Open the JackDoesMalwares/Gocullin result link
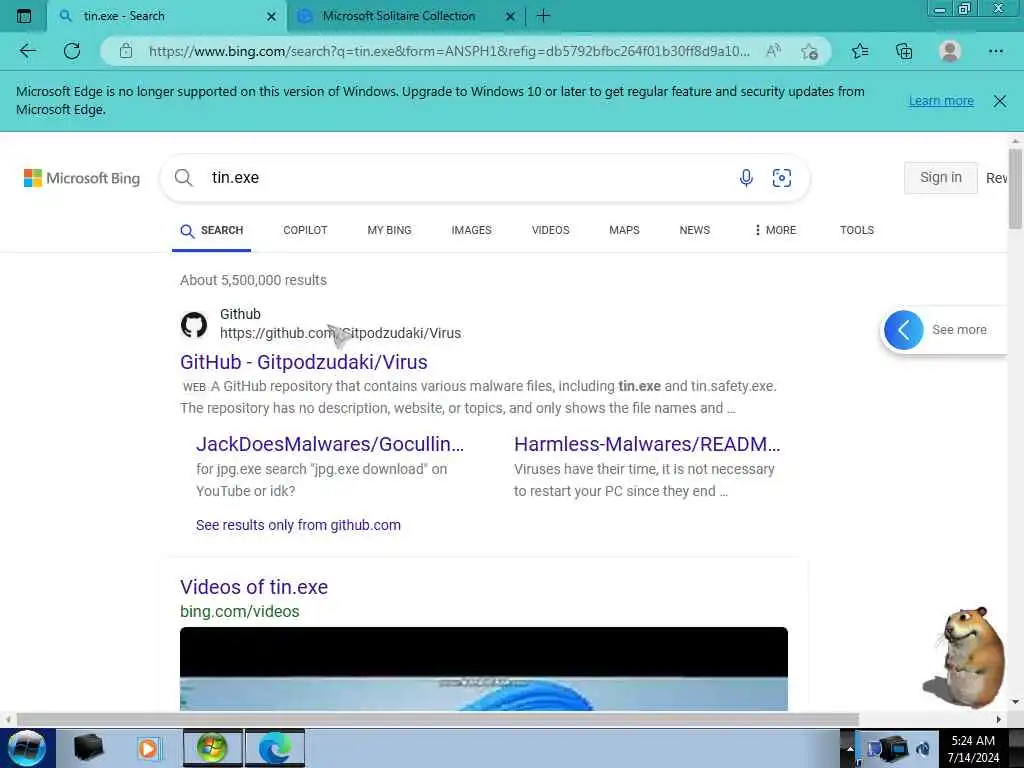The image size is (1024, 768). pos(330,444)
